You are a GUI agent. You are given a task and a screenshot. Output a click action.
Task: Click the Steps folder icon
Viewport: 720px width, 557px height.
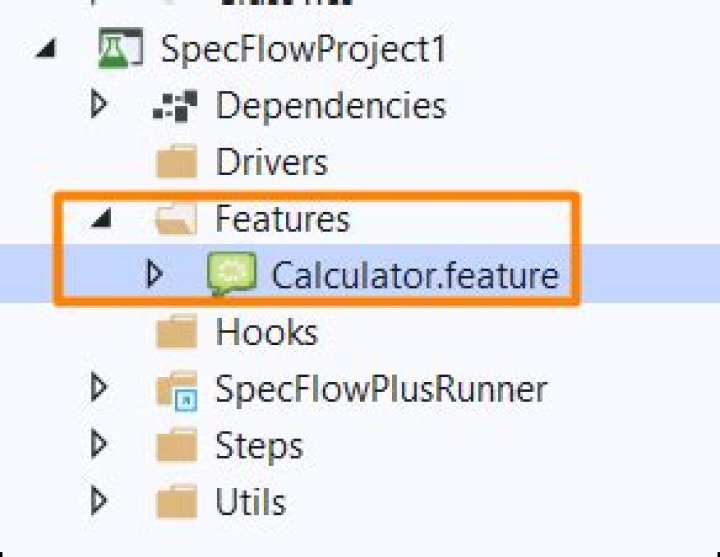pos(176,445)
